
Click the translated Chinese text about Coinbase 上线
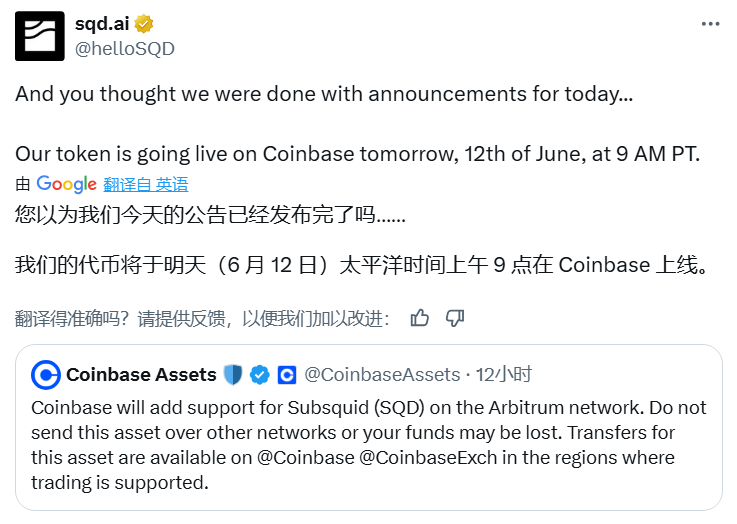coord(361,265)
